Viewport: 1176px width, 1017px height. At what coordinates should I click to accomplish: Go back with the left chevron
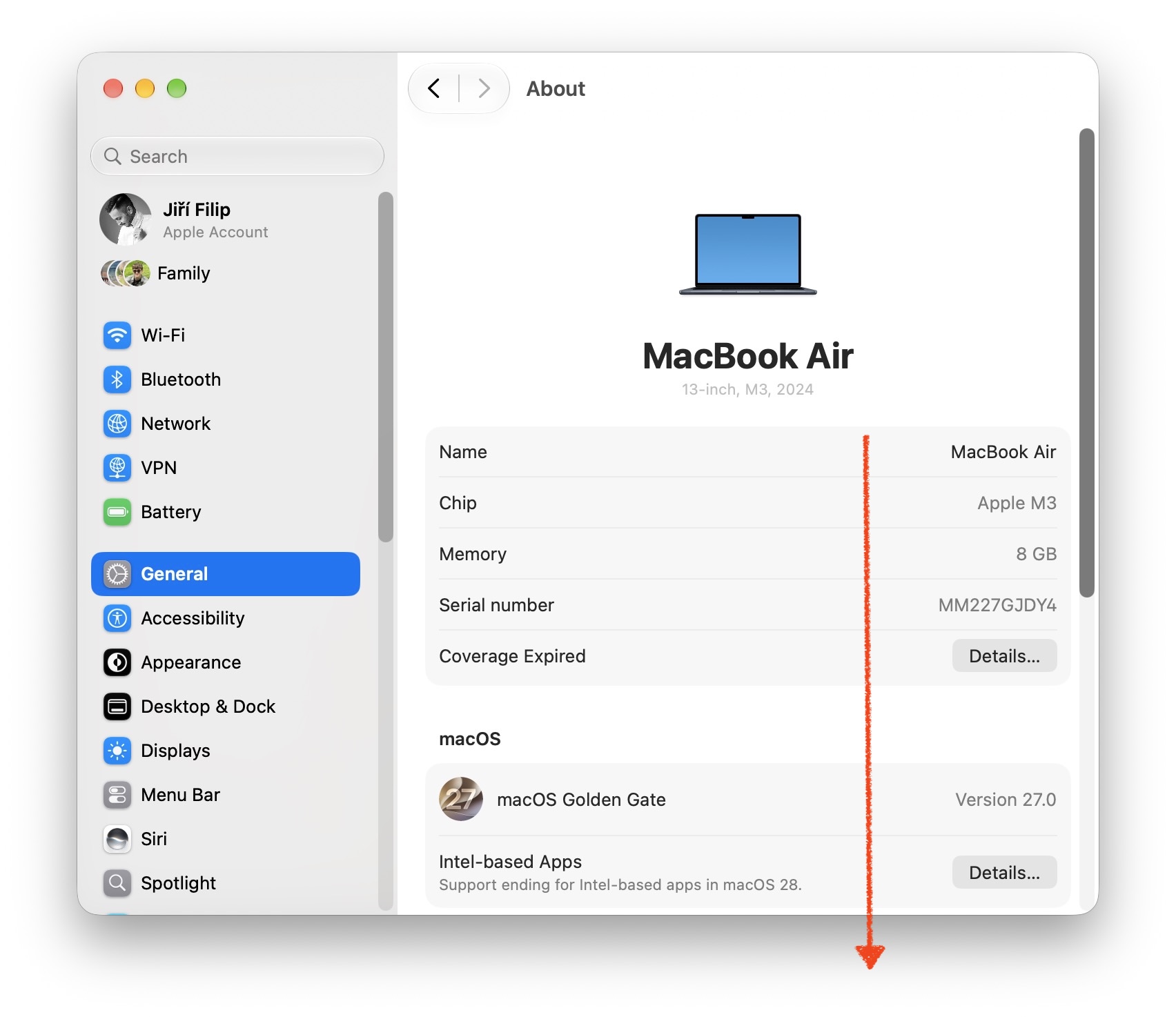coord(434,88)
